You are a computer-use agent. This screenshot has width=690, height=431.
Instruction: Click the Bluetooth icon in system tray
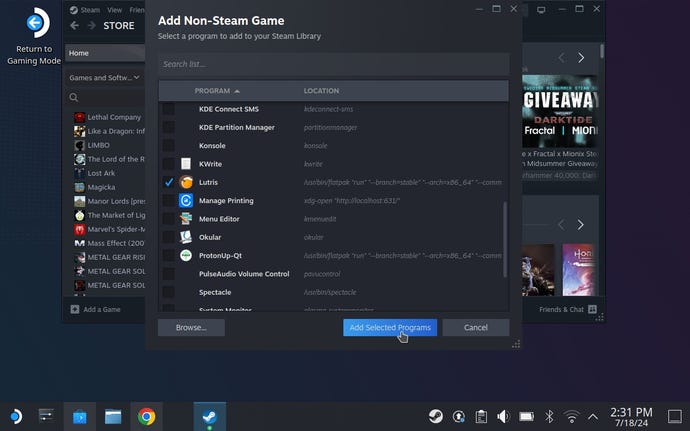(548, 415)
